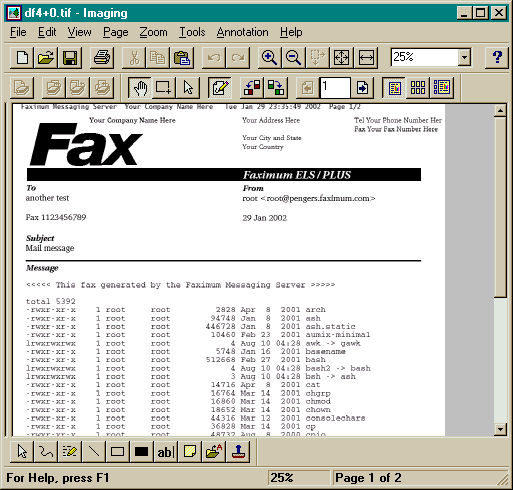
Task: Toggle Thumbnails view
Action: 418,88
